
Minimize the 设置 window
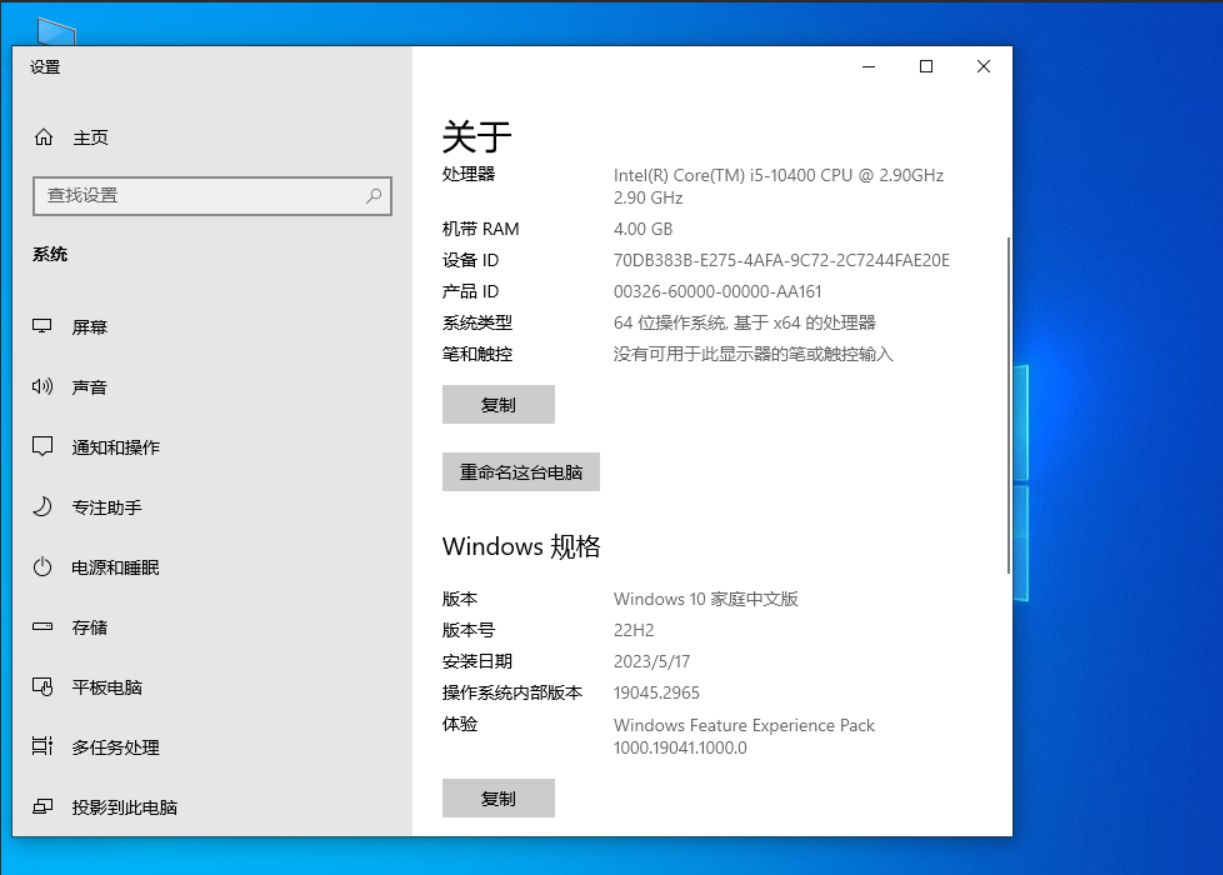(869, 67)
